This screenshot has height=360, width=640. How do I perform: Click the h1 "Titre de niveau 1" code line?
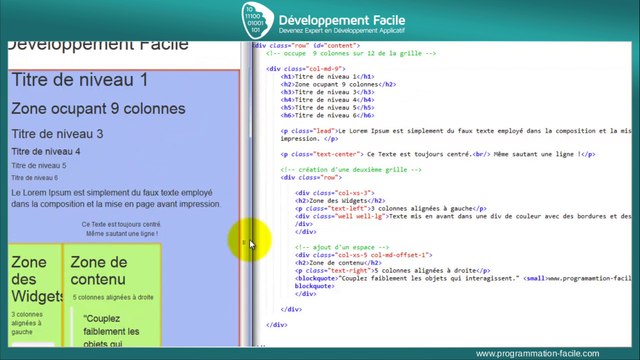[327, 76]
